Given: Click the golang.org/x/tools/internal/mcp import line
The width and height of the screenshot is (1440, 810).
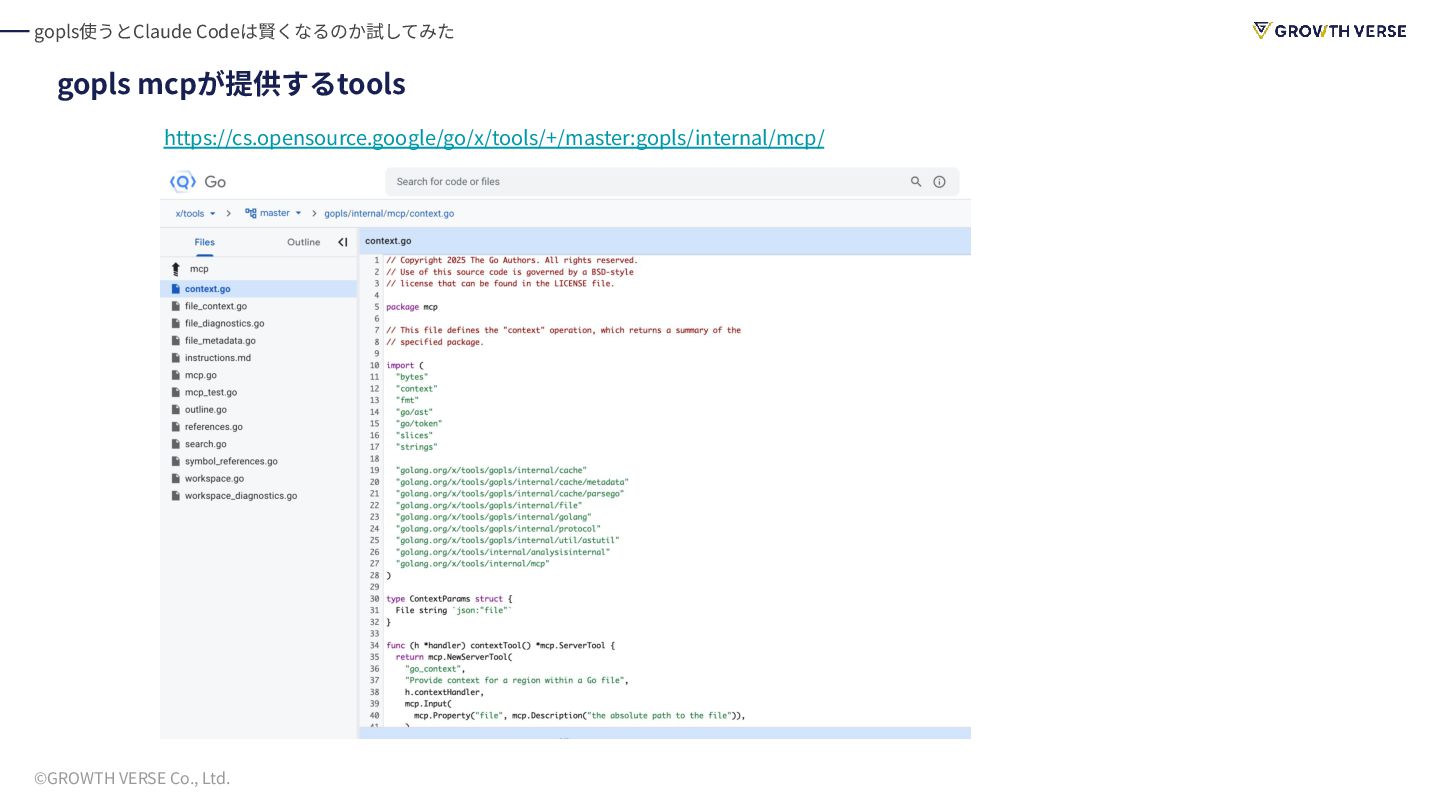Looking at the screenshot, I should pos(473,564).
